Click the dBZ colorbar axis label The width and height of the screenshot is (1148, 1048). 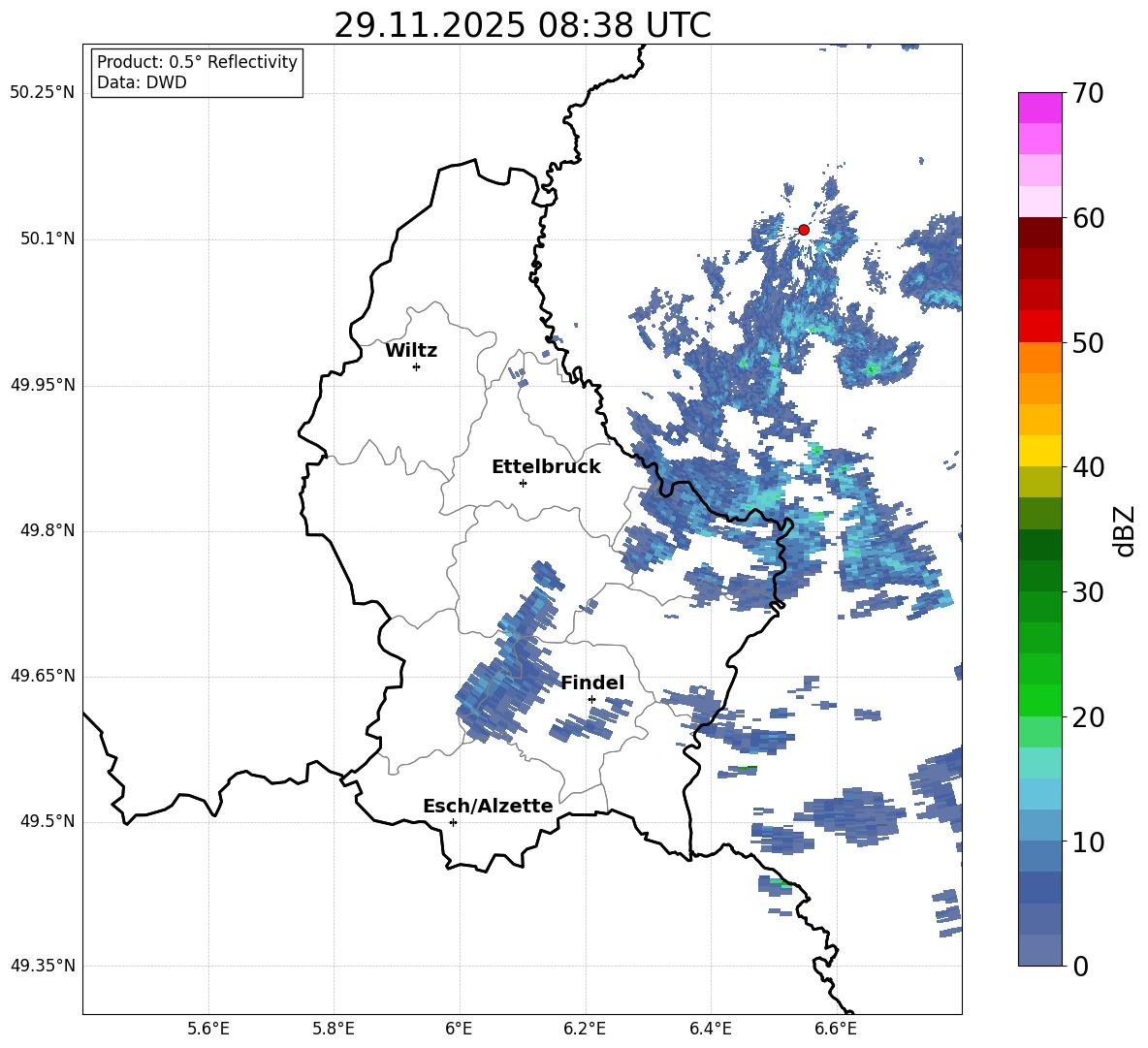click(1126, 530)
